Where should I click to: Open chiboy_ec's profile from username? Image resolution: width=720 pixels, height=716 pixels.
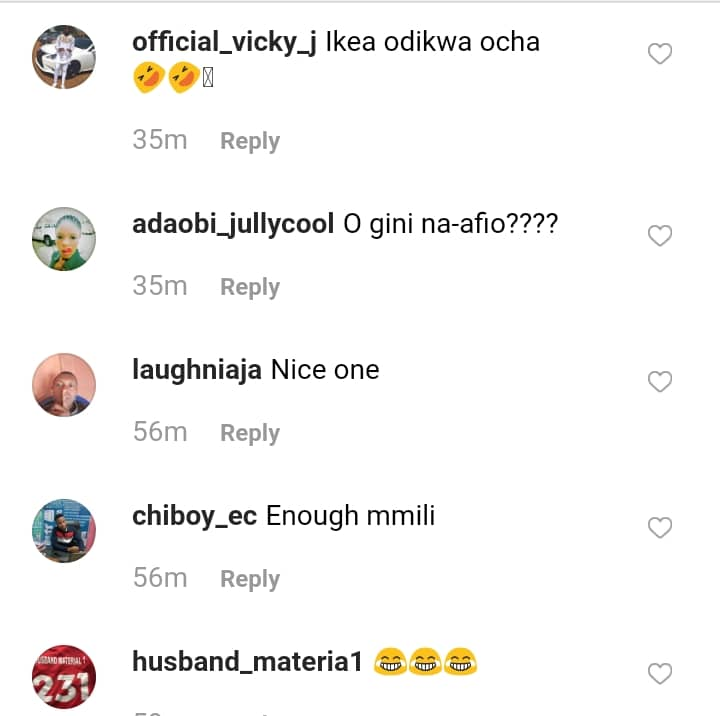pyautogui.click(x=195, y=516)
